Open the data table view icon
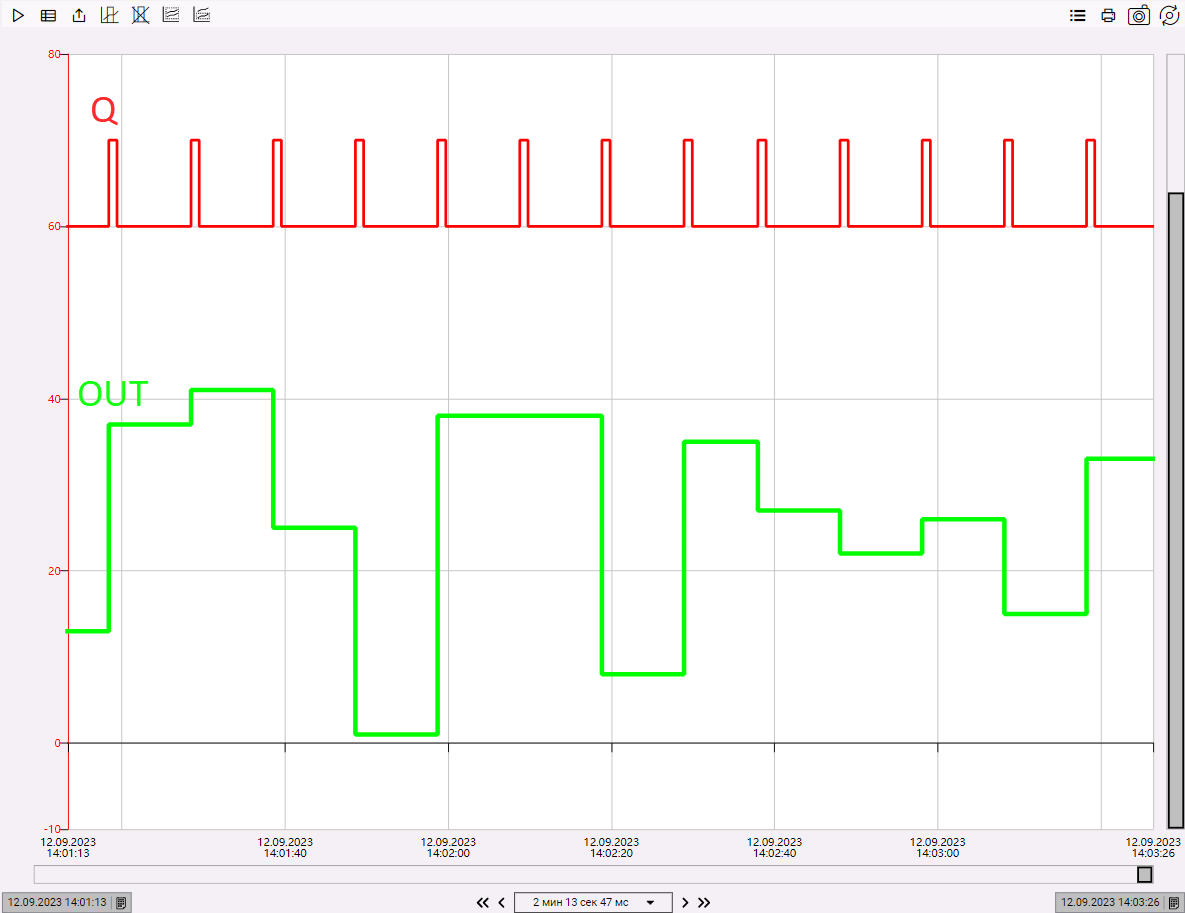Viewport: 1185px width, 913px height. [48, 16]
